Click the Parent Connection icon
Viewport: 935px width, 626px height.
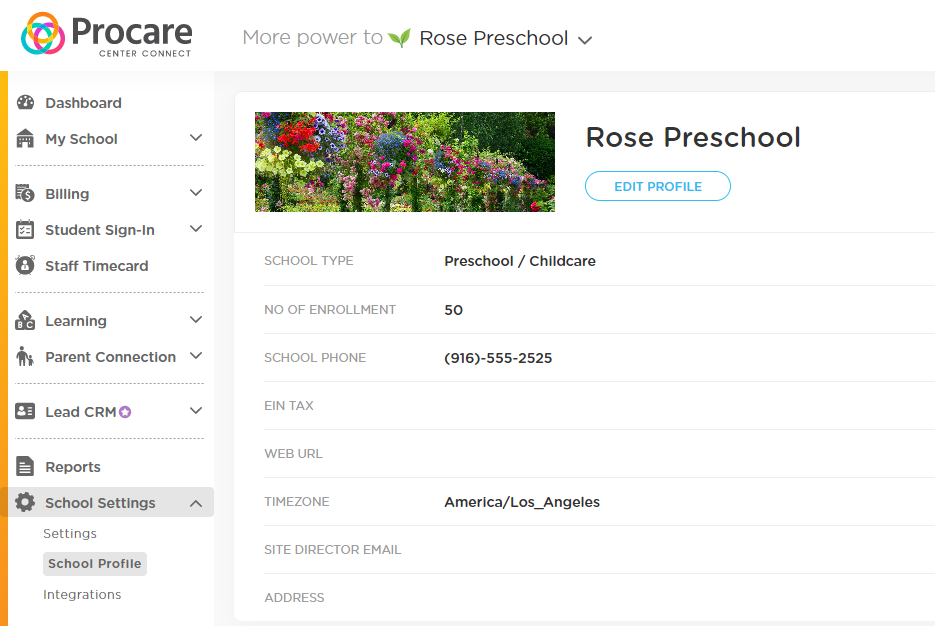(x=25, y=357)
